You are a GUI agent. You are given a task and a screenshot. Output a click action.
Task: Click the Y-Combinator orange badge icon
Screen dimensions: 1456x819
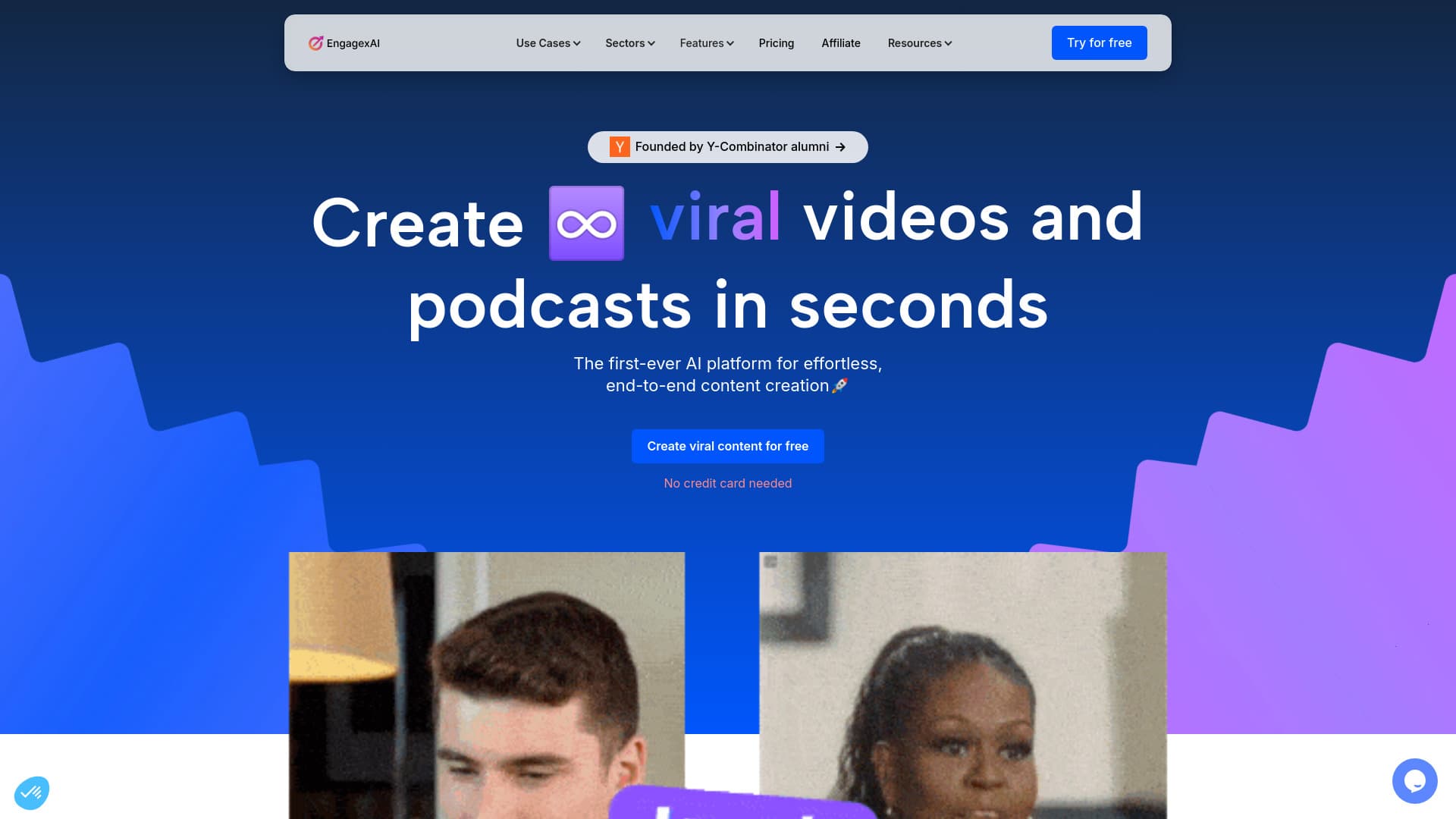620,146
